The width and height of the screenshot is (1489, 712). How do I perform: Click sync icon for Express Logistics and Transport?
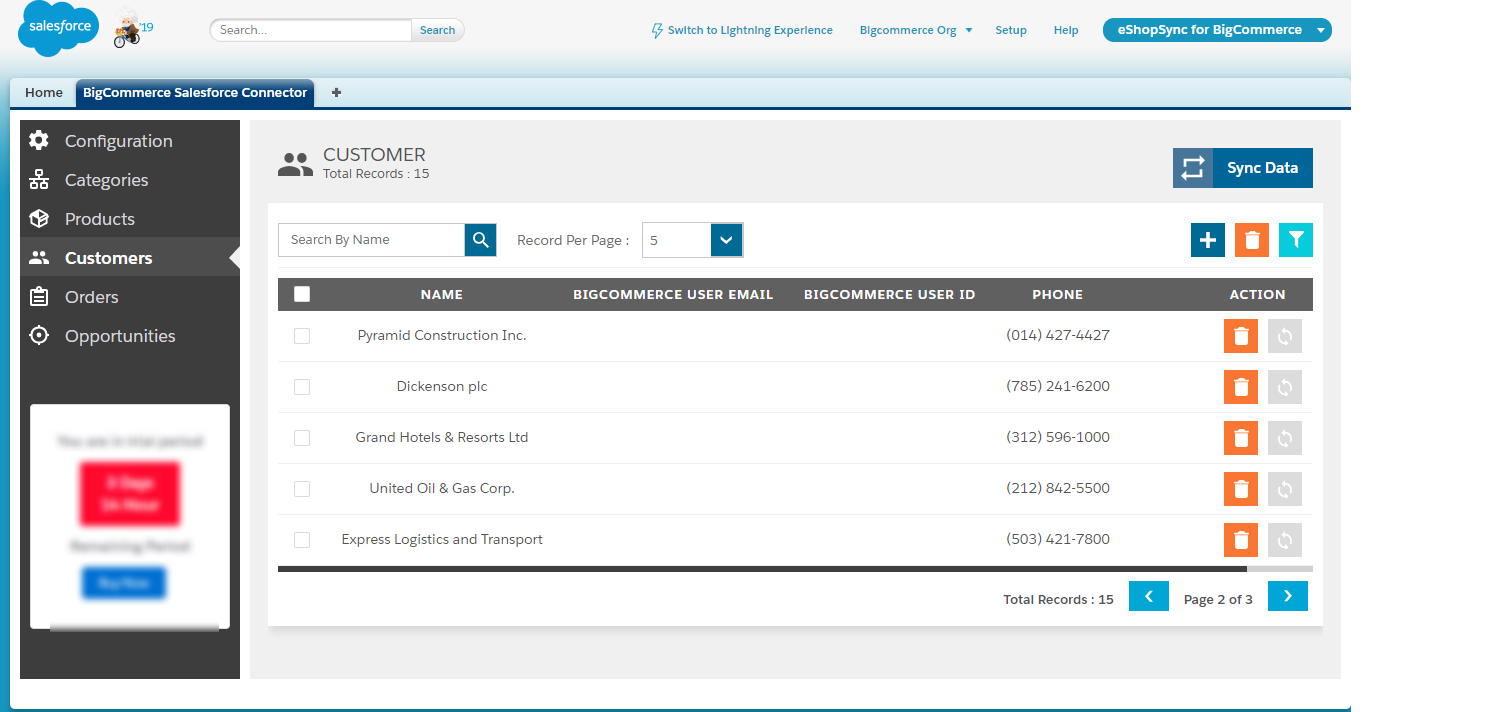[1285, 540]
